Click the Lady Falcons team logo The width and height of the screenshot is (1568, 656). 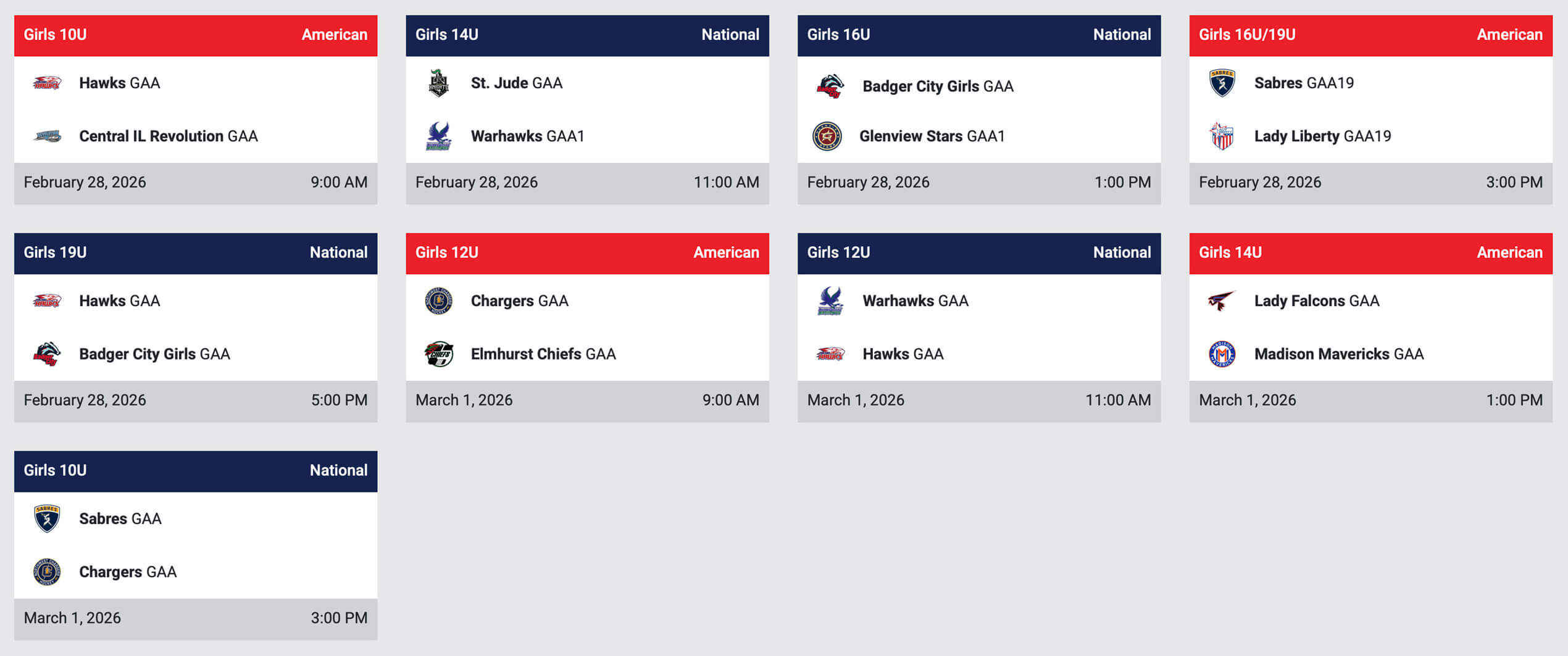1221,301
